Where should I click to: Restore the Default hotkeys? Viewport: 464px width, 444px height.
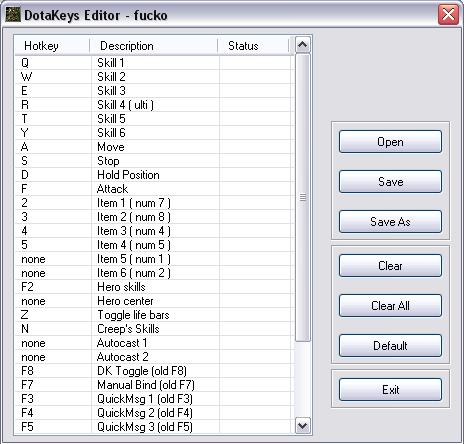point(390,346)
